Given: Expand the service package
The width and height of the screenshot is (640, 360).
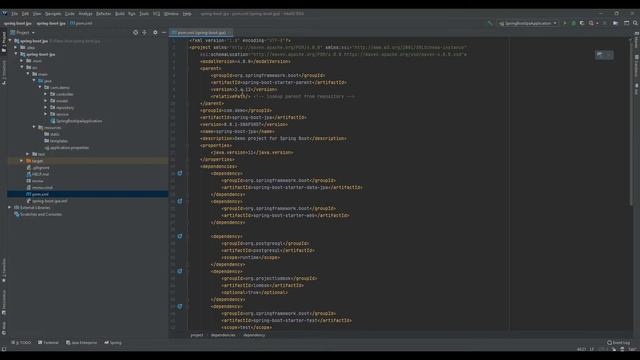Looking at the screenshot, I should pyautogui.click(x=46, y=114).
